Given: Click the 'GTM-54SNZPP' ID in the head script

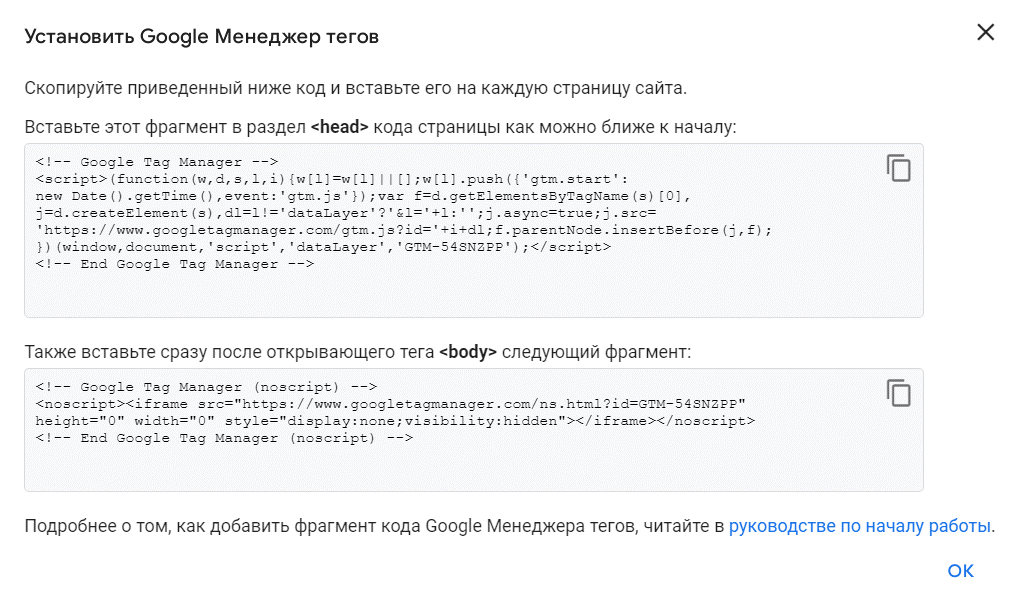Looking at the screenshot, I should (461, 247).
